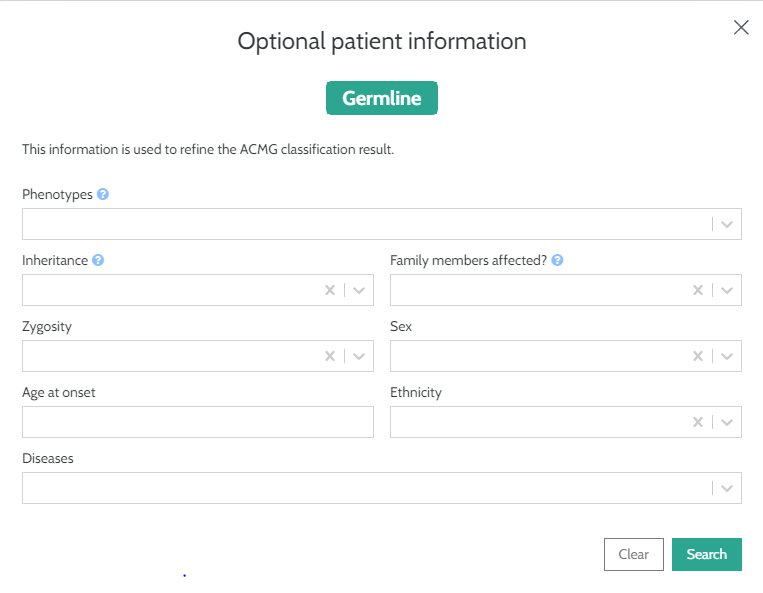The width and height of the screenshot is (763, 593).
Task: Expand the Zygosity dropdown chevron
Action: pos(359,356)
